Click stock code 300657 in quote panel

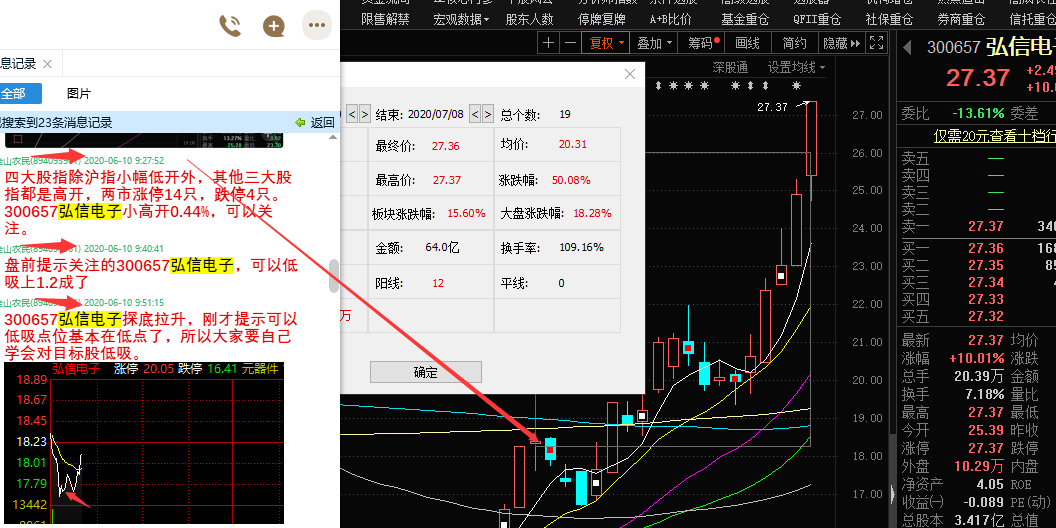coord(954,47)
